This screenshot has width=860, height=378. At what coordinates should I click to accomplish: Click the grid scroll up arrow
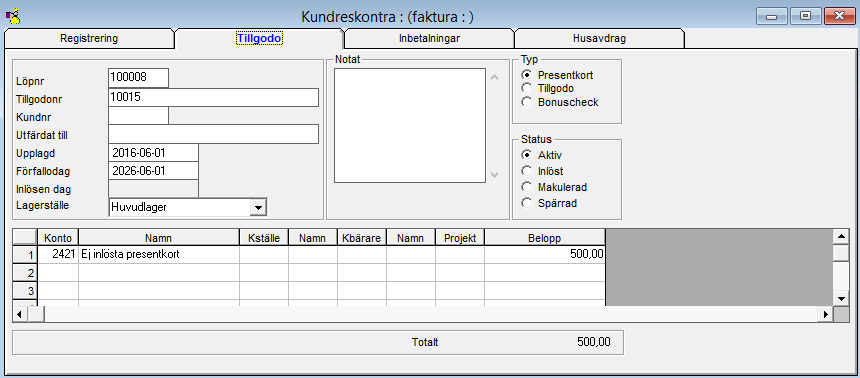pos(841,236)
